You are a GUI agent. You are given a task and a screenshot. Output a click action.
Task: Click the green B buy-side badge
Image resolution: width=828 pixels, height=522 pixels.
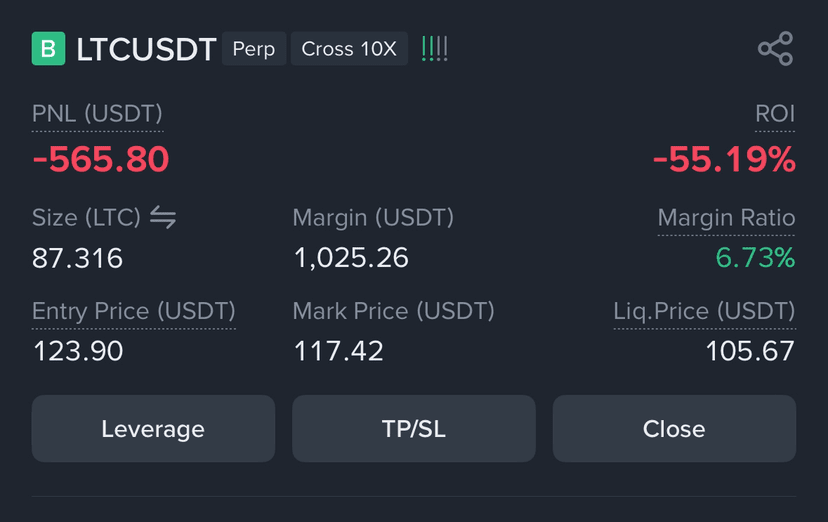click(49, 49)
